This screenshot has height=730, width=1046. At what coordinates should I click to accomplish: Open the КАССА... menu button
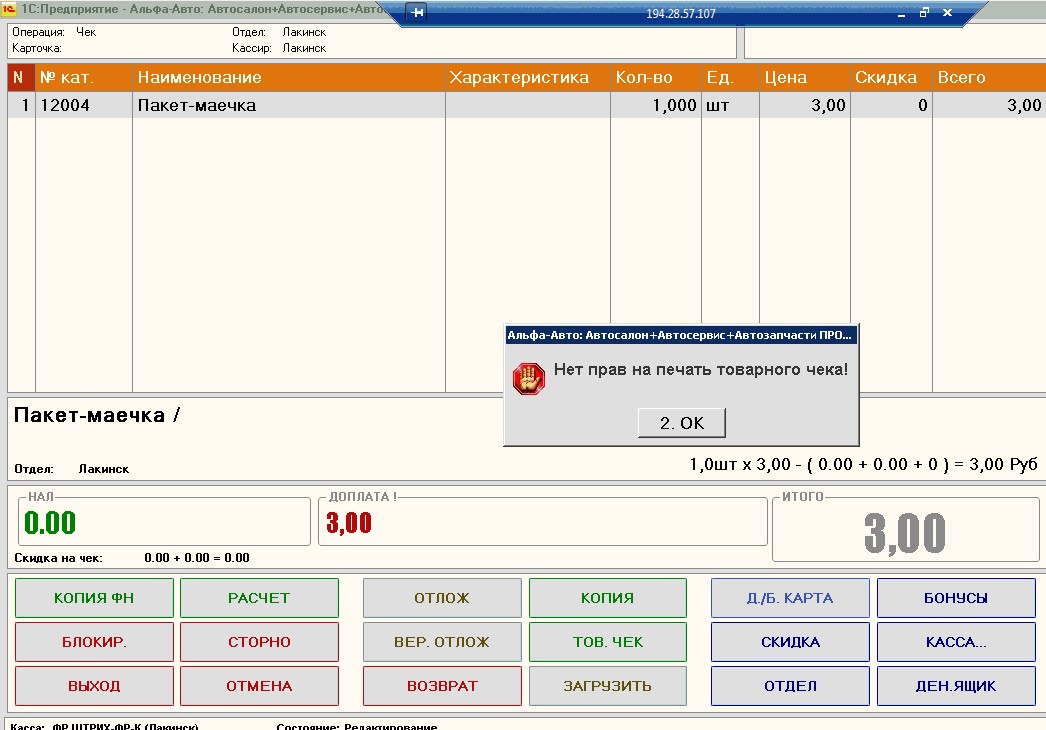pyautogui.click(x=955, y=642)
